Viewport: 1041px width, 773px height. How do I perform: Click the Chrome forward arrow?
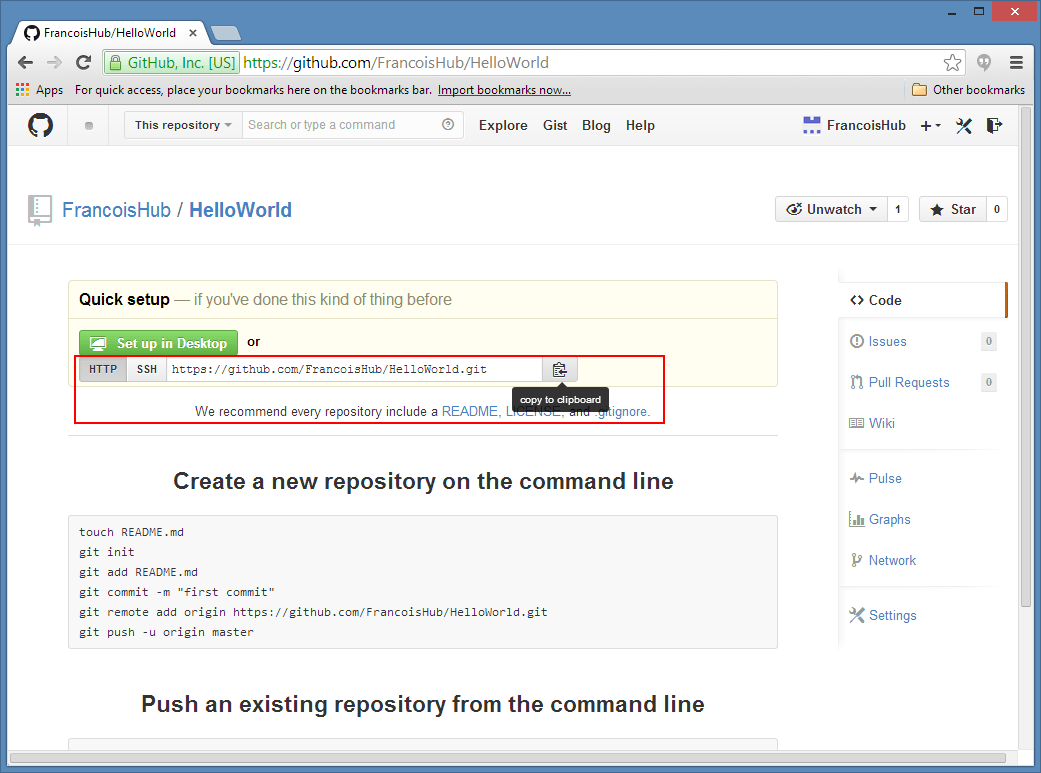coord(54,62)
